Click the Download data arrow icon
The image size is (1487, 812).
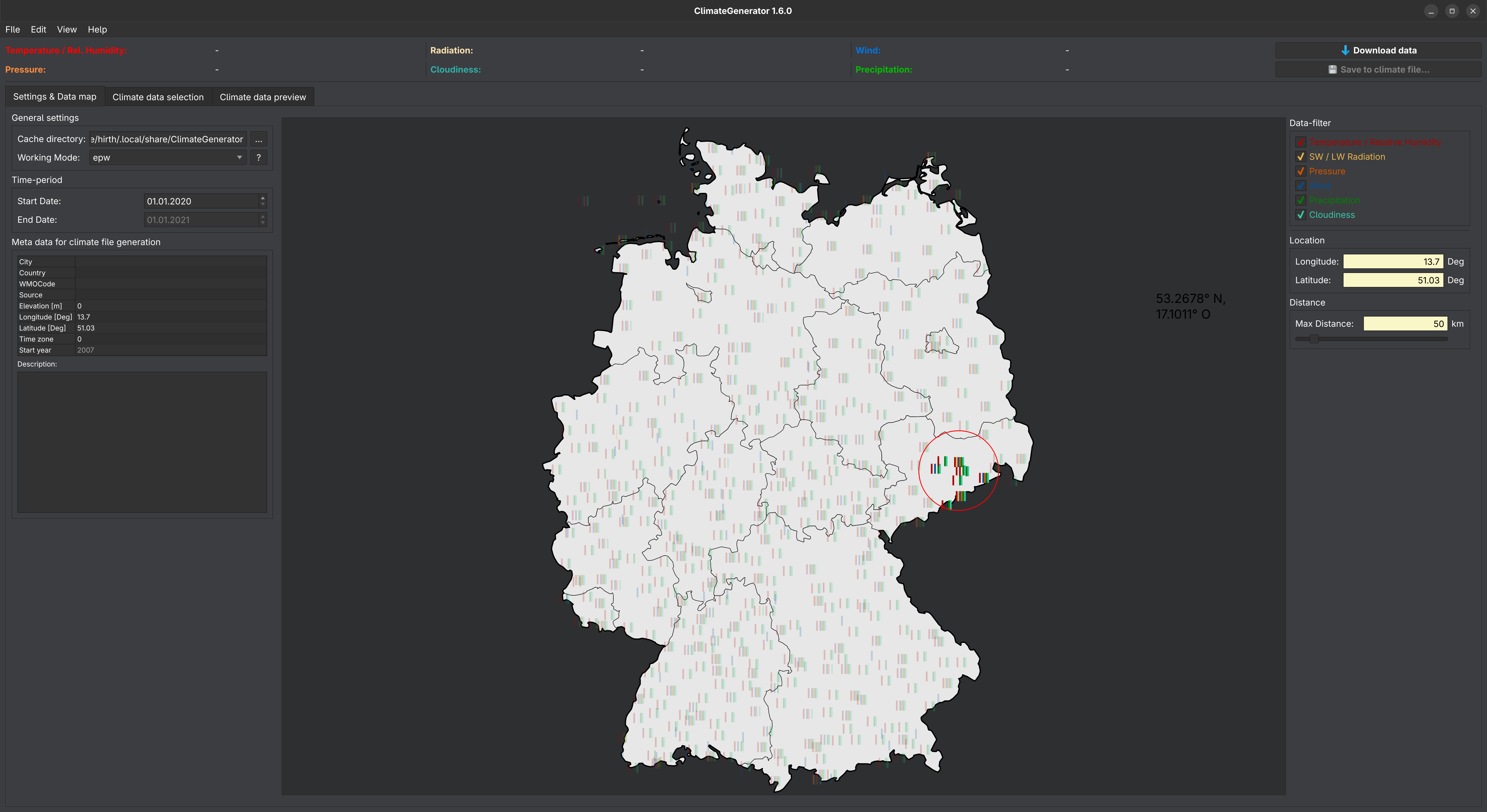[1345, 50]
